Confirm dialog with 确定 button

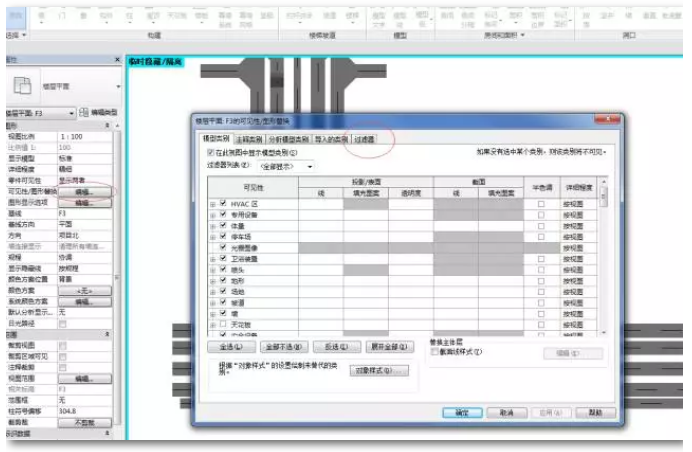(x=462, y=413)
